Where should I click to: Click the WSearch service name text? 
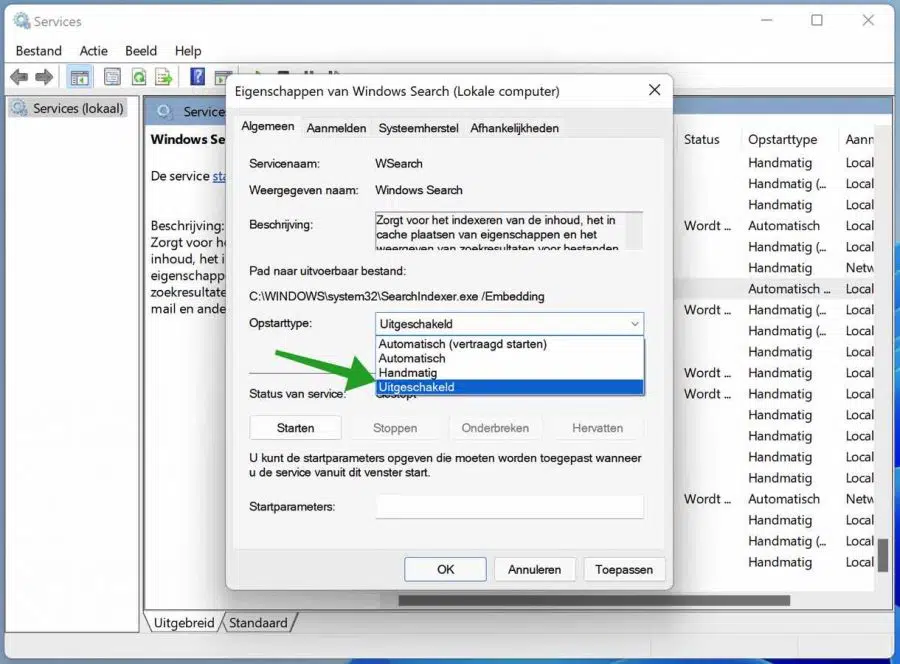tap(399, 164)
